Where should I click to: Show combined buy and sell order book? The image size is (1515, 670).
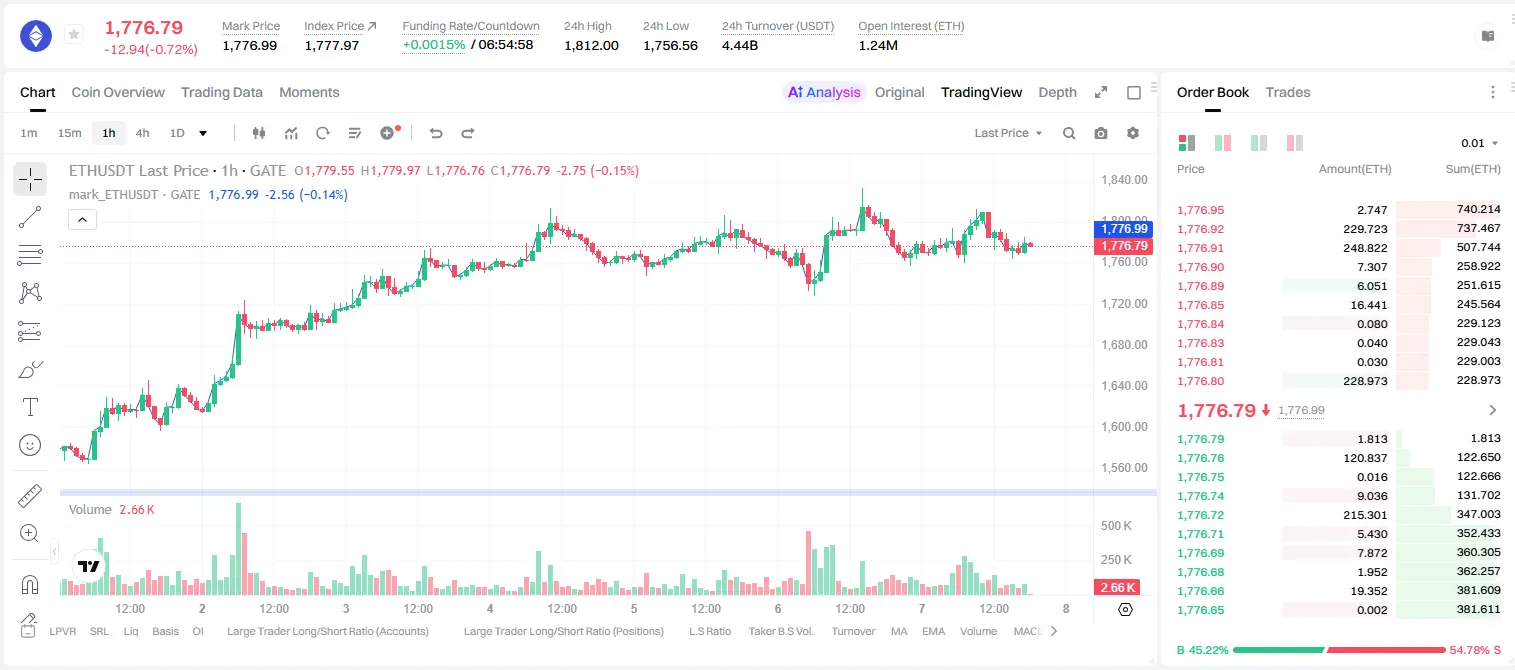point(1187,143)
